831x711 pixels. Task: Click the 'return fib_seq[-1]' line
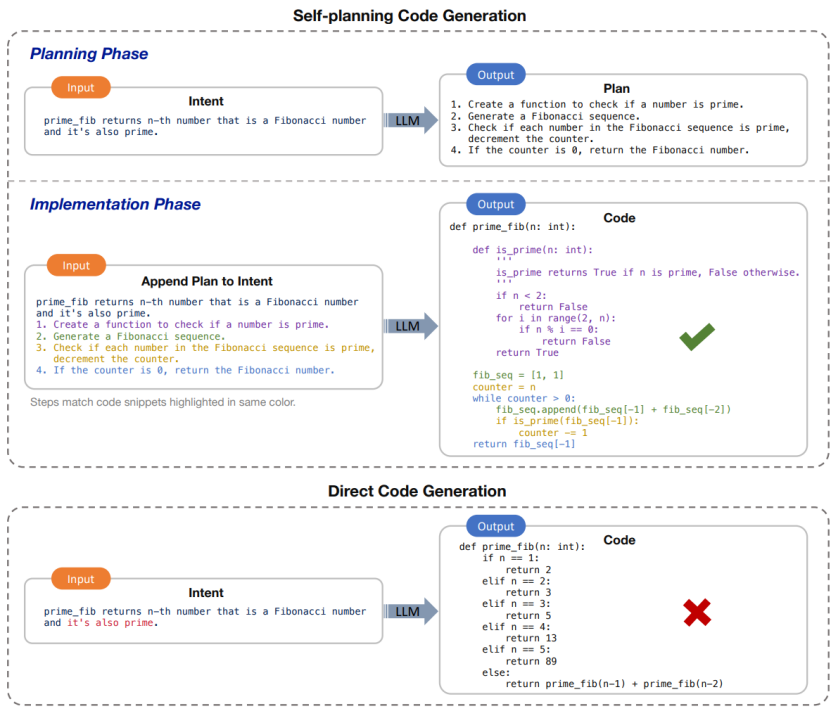coord(524,444)
